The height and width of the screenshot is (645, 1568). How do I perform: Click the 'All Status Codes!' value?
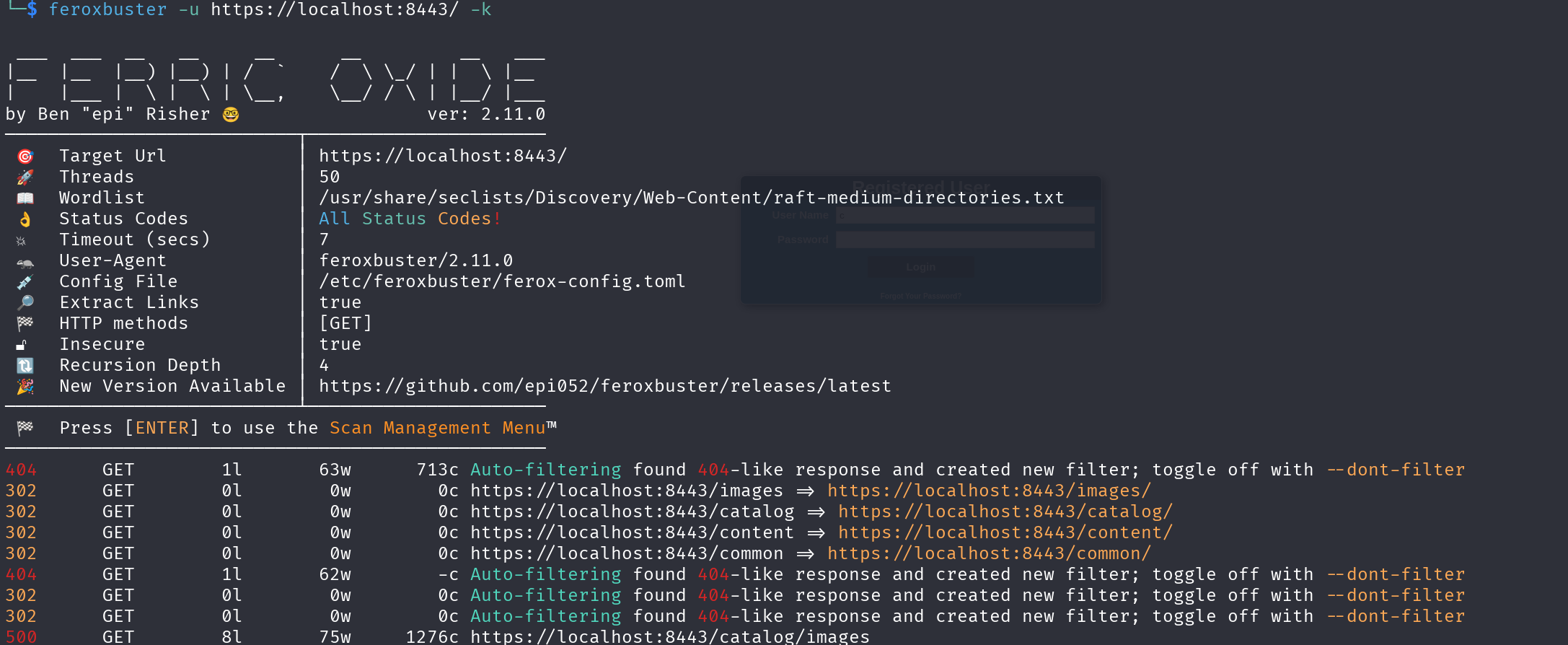410,219
